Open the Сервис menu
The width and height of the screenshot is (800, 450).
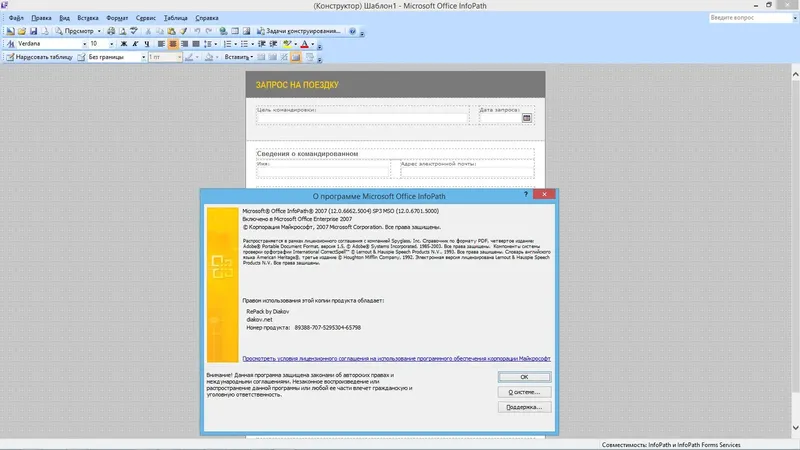click(x=145, y=18)
